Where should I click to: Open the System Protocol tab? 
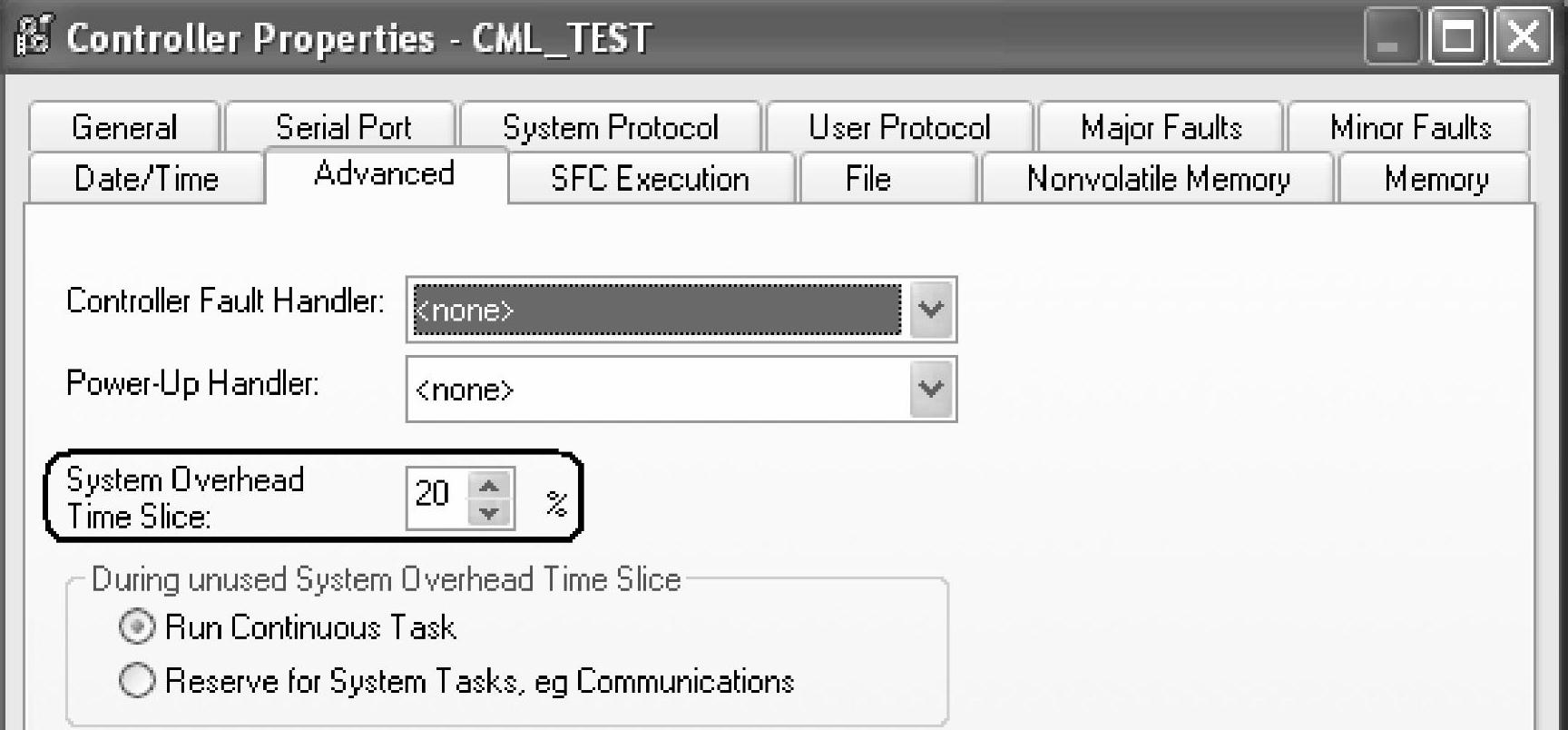[610, 127]
